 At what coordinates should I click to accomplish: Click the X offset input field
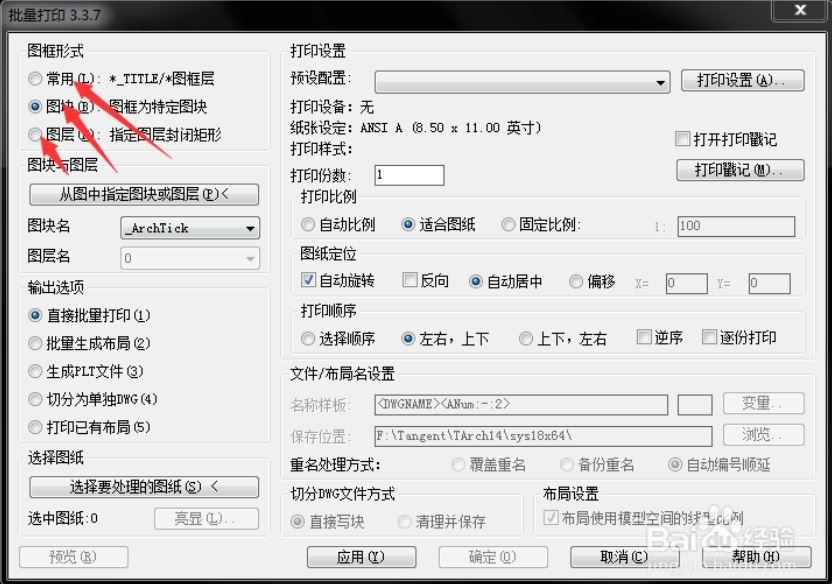click(x=687, y=283)
